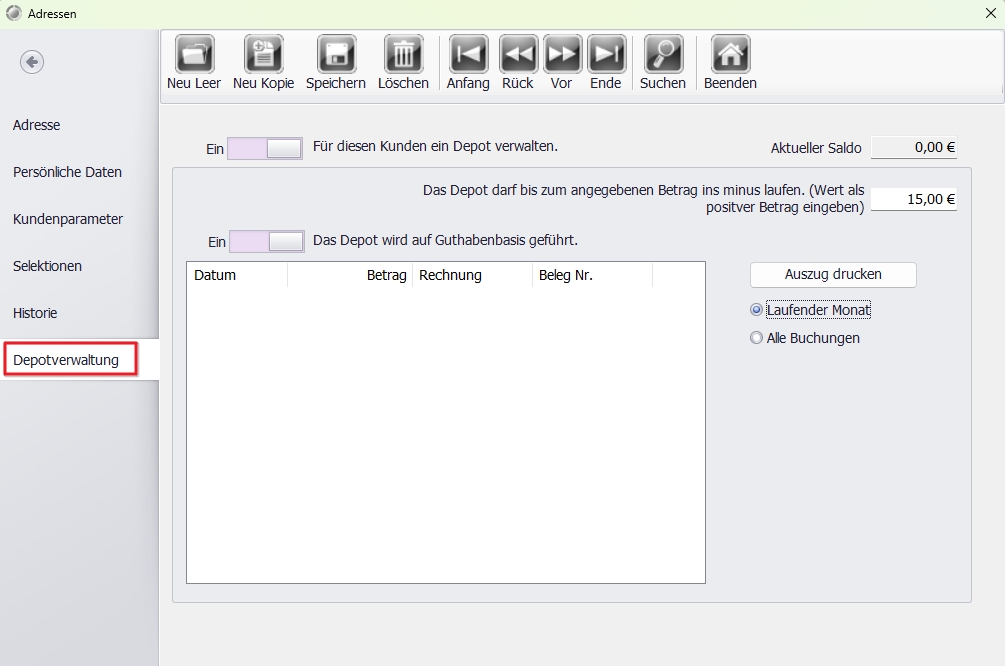1005x666 pixels.
Task: Show the Historie section
Action: coord(35,313)
